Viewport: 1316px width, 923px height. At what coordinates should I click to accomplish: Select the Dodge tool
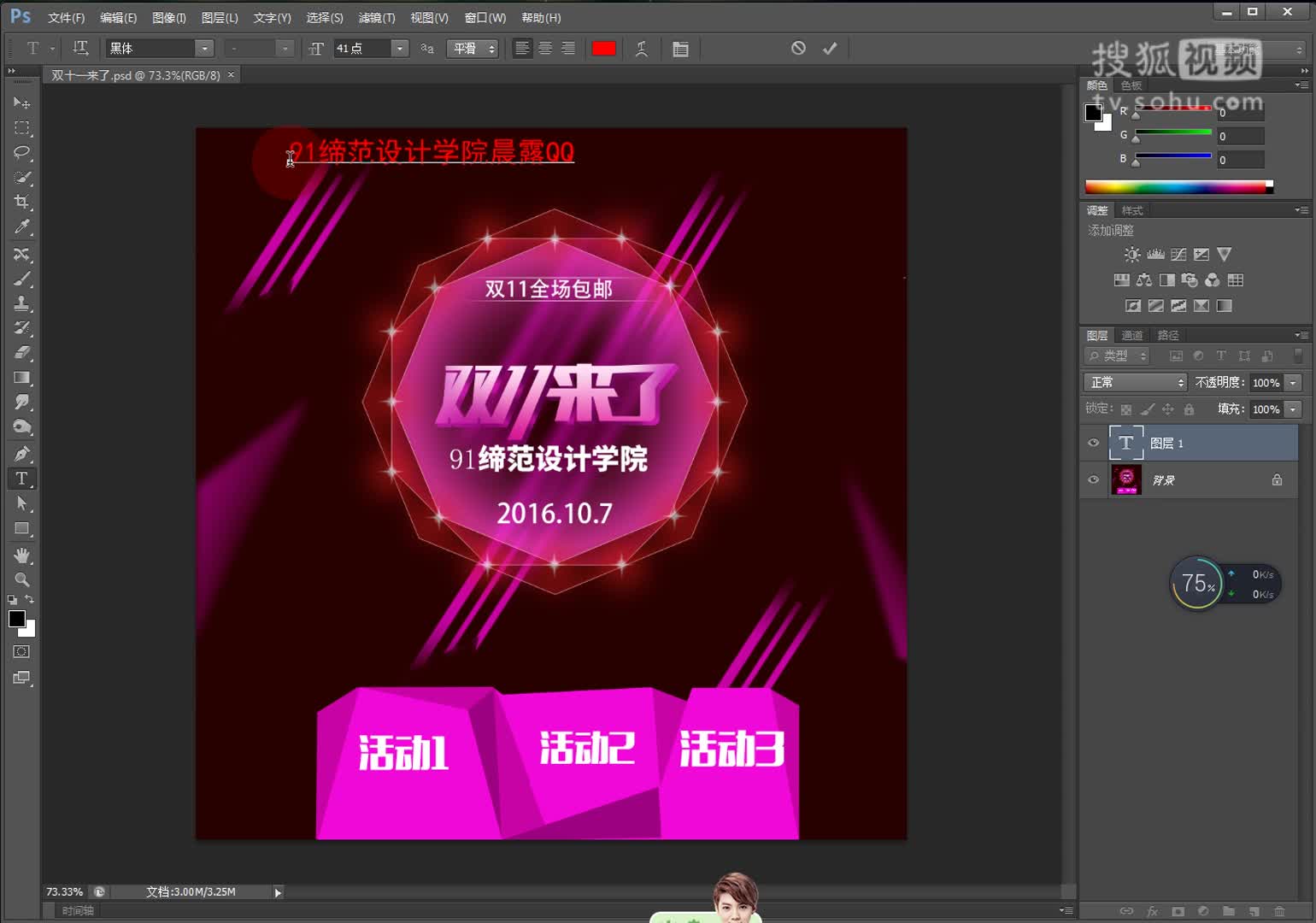point(21,427)
